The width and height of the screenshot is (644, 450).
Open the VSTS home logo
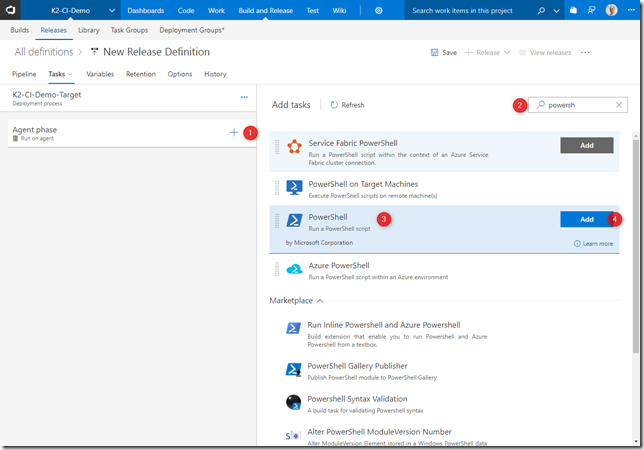10,10
